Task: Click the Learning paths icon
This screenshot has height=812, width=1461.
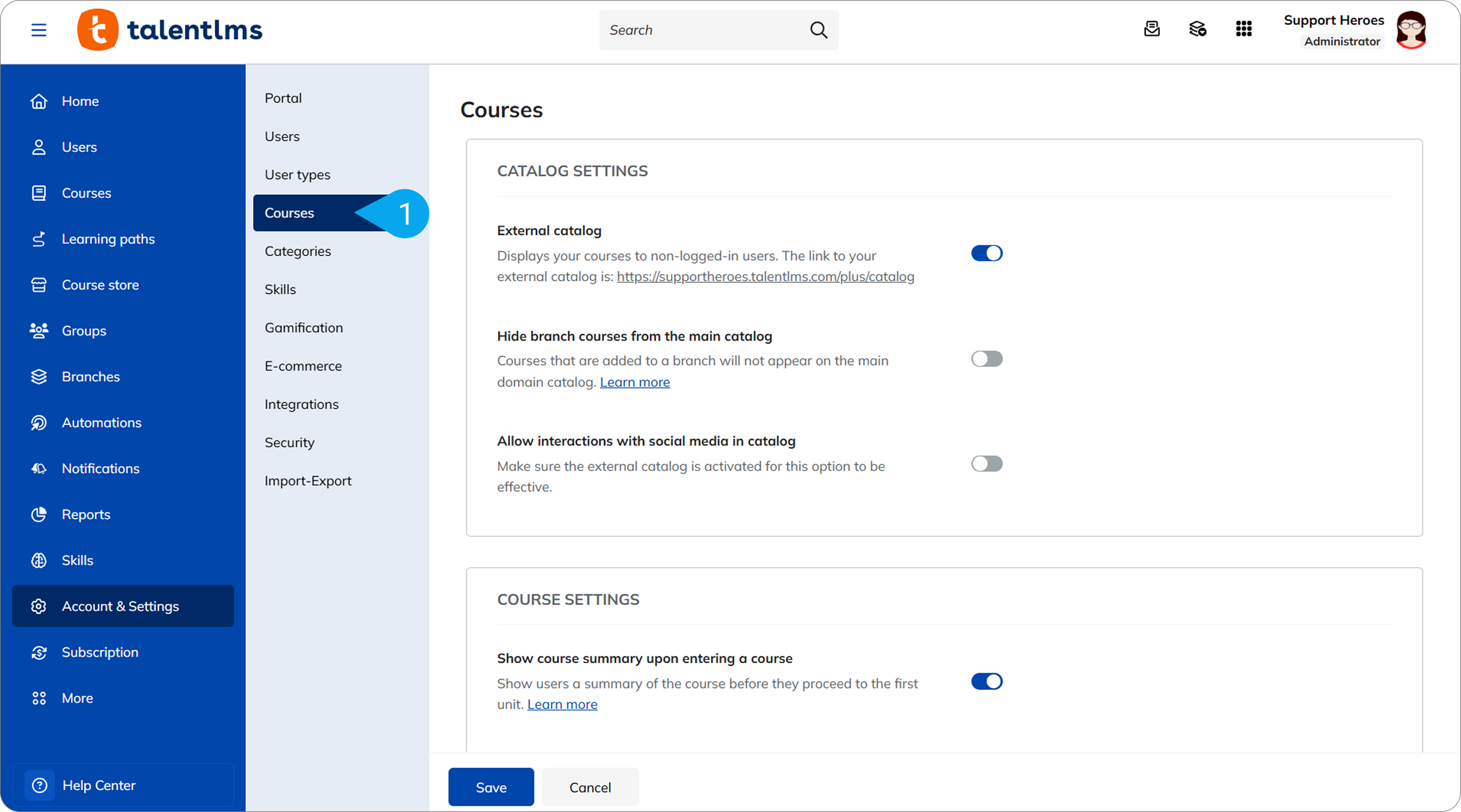Action: 39,239
